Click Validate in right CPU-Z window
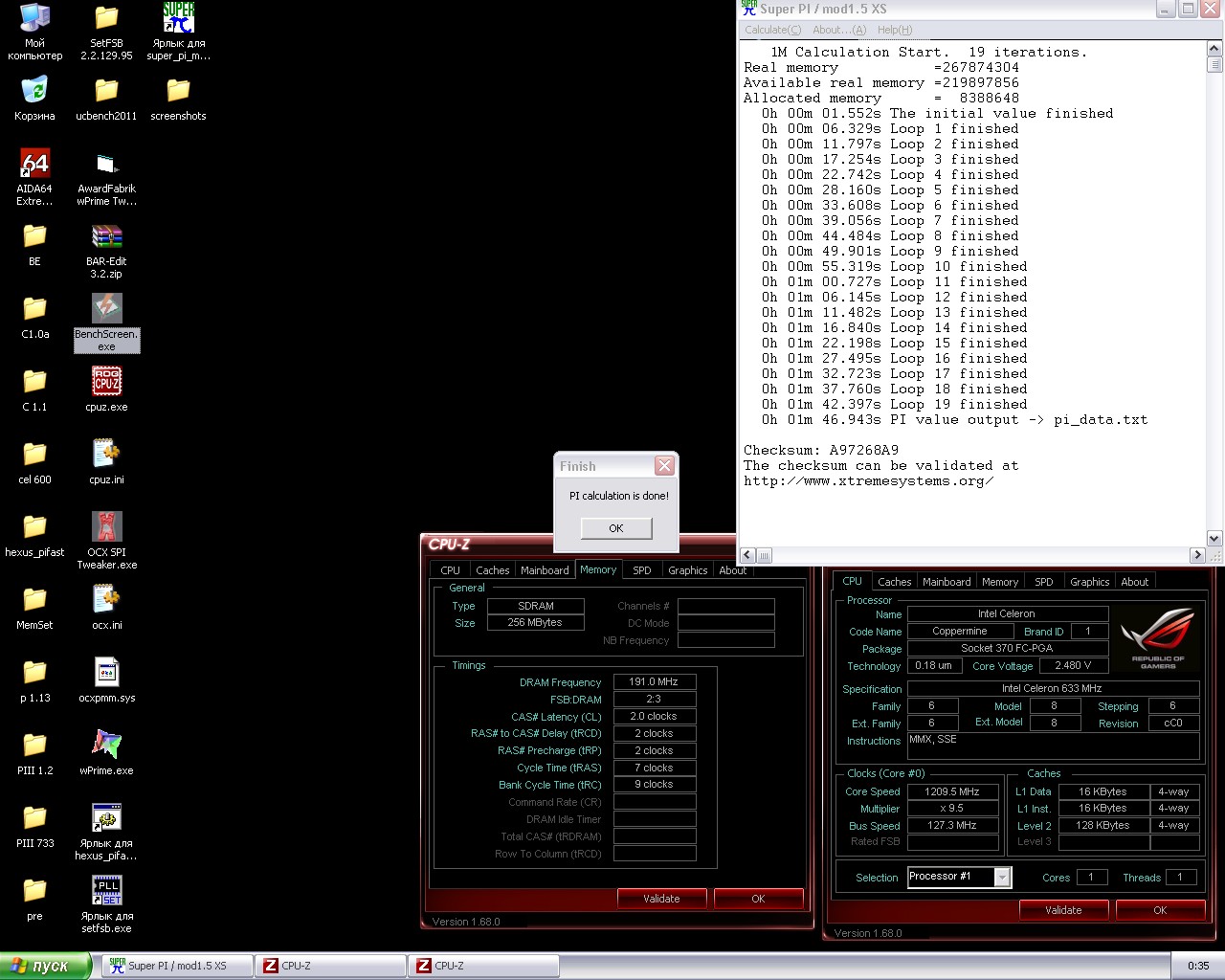The height and width of the screenshot is (980, 1225). tap(1063, 910)
